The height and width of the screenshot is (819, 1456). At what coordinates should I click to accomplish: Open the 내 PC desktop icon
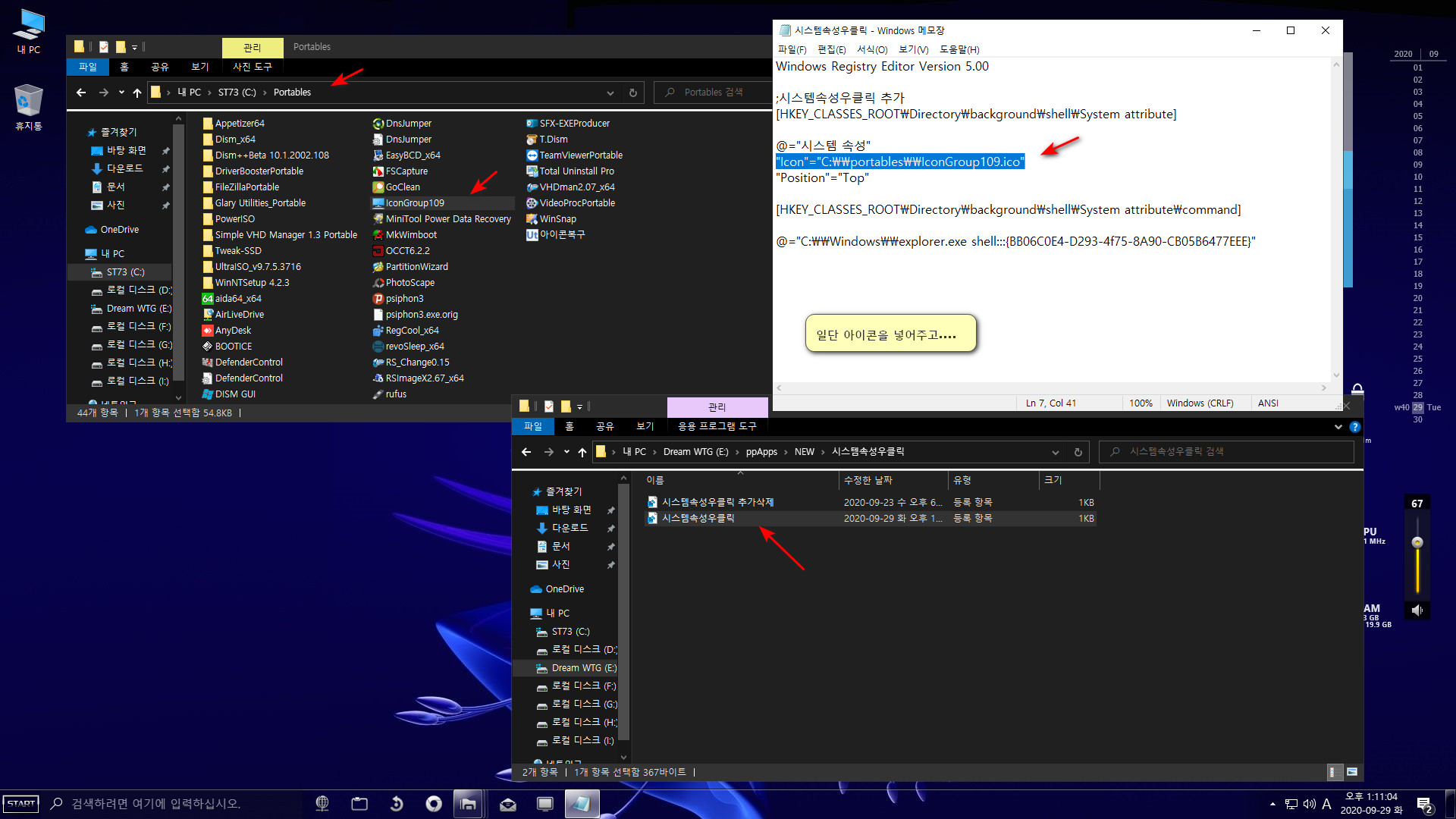click(x=29, y=32)
